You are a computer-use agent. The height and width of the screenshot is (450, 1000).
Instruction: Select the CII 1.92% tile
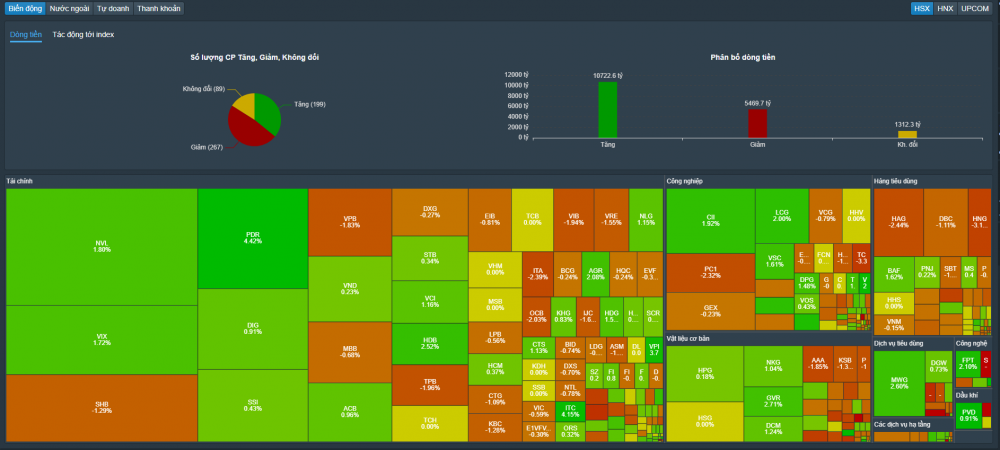[x=710, y=221]
